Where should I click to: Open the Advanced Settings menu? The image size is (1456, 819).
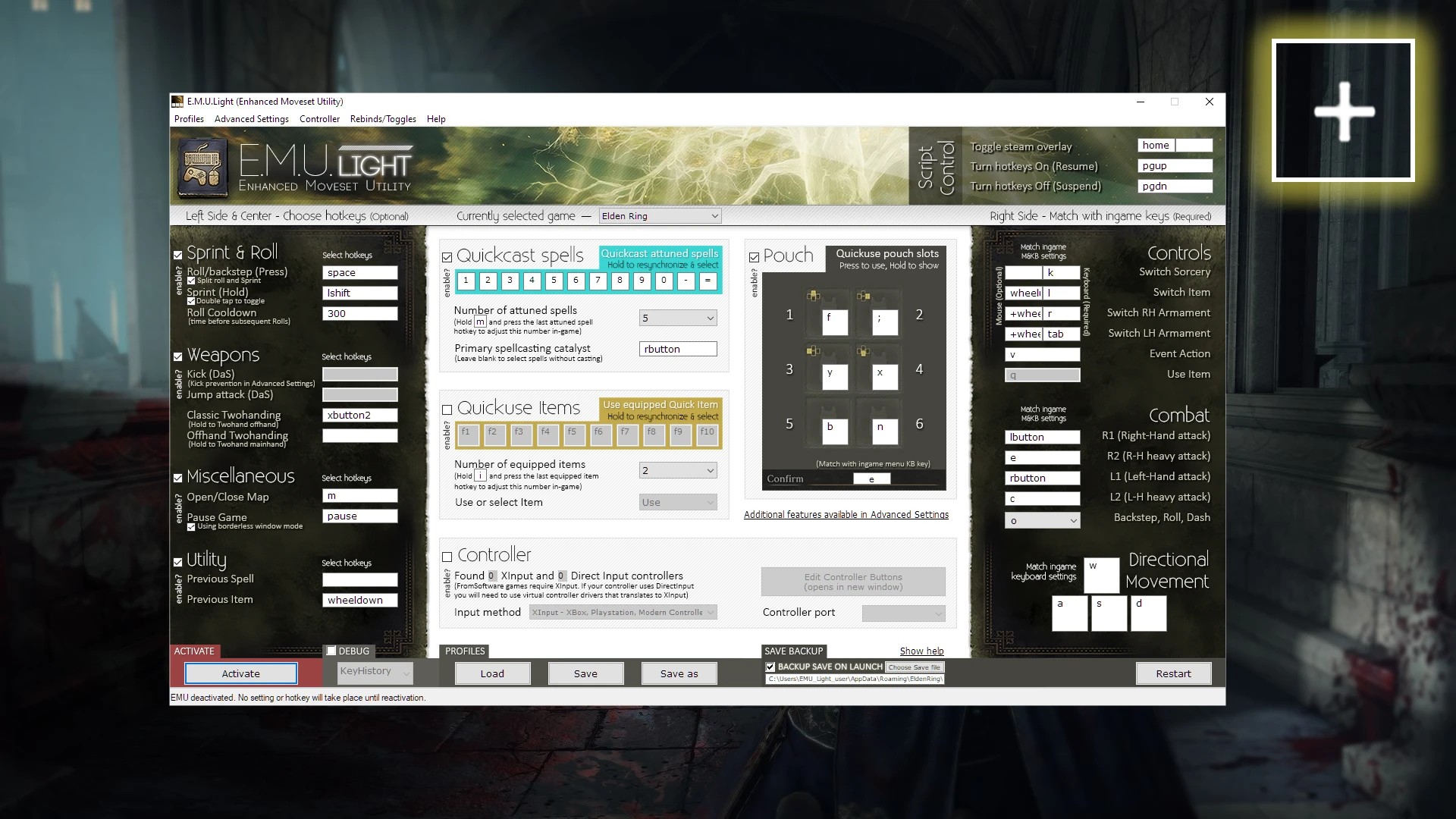tap(251, 119)
